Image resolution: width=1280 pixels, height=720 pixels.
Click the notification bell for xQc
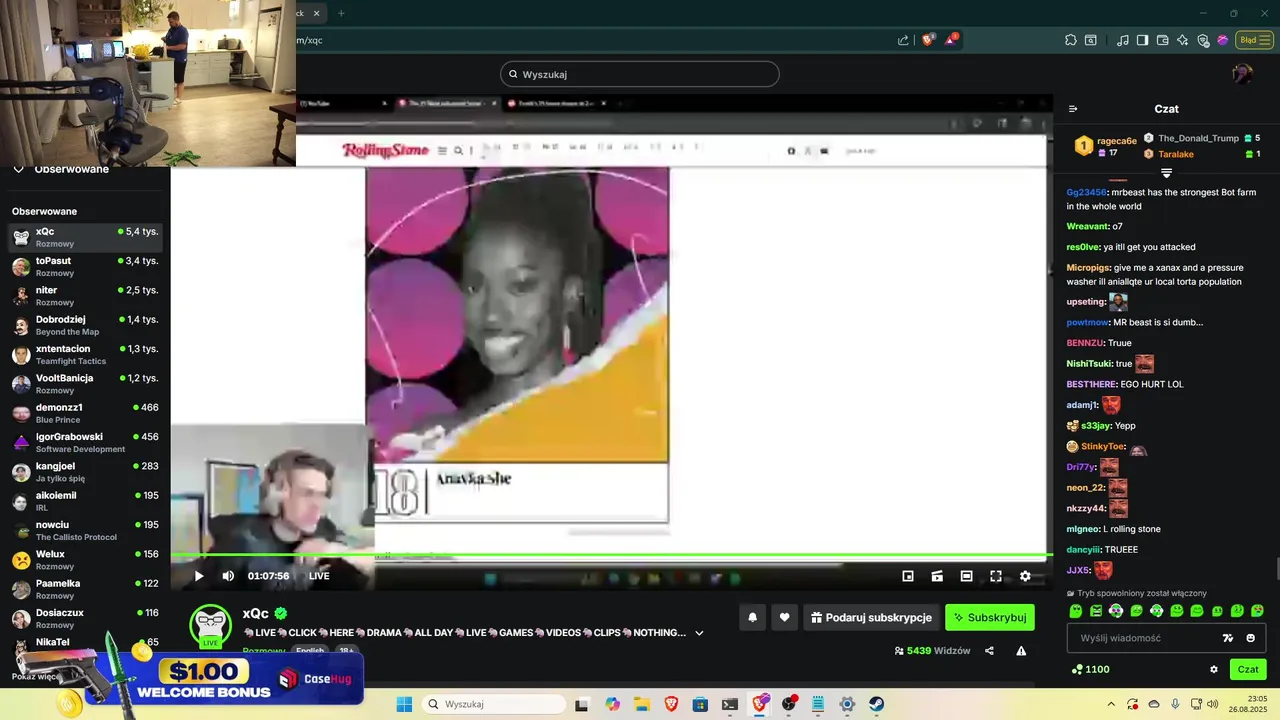(x=752, y=618)
